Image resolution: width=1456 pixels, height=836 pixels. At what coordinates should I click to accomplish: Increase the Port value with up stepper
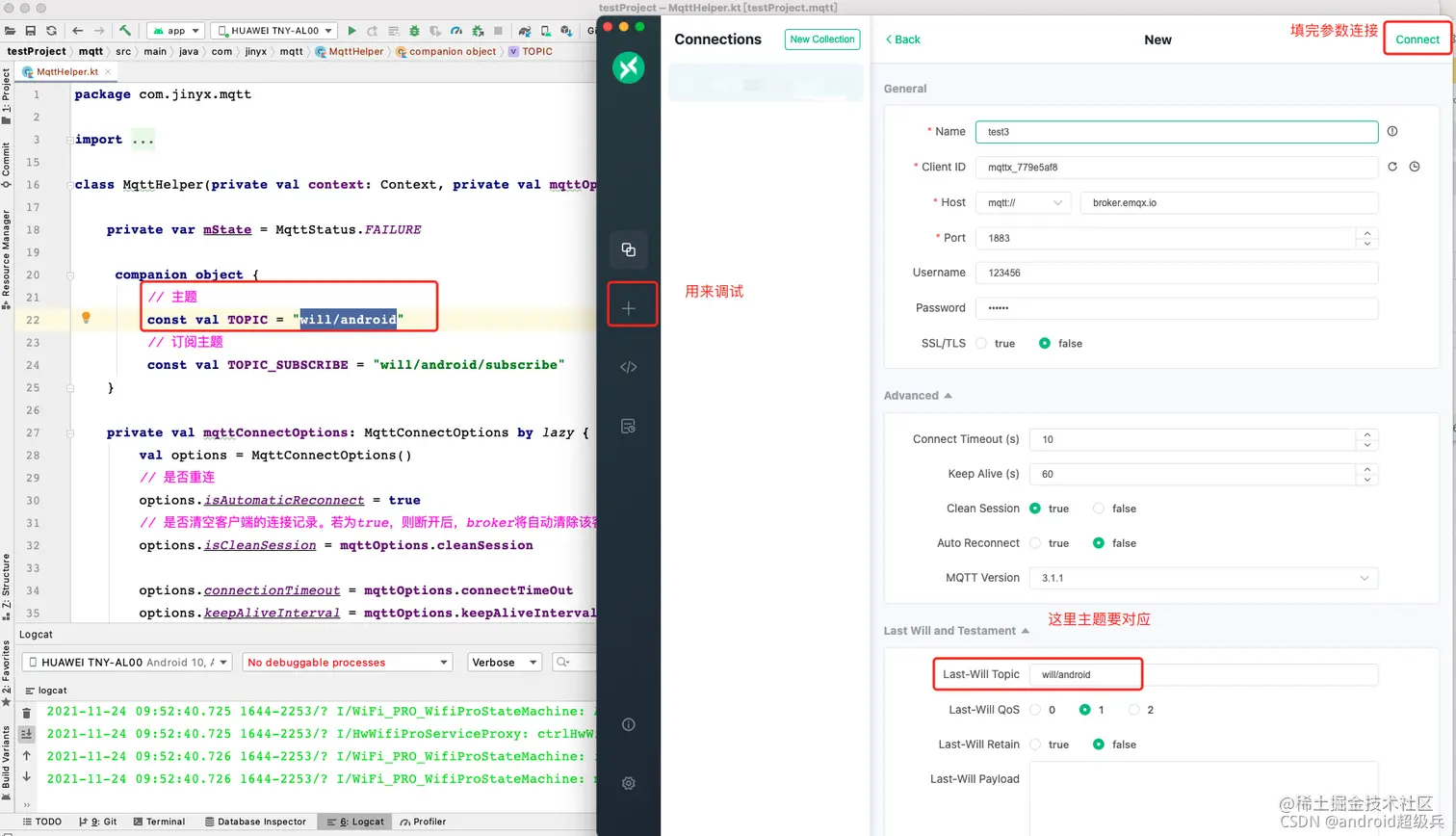[1367, 232]
